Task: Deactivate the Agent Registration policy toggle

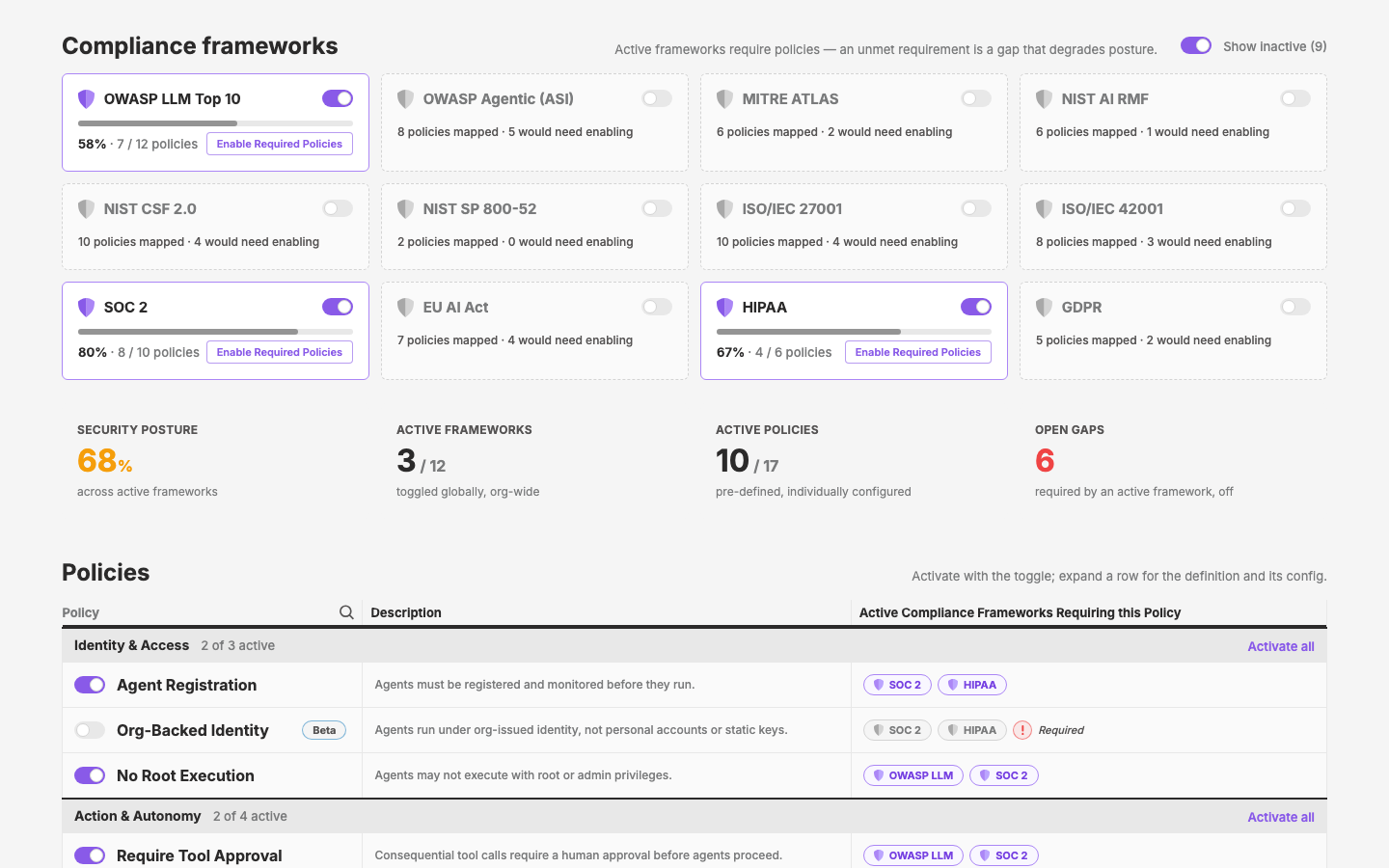Action: [x=90, y=685]
